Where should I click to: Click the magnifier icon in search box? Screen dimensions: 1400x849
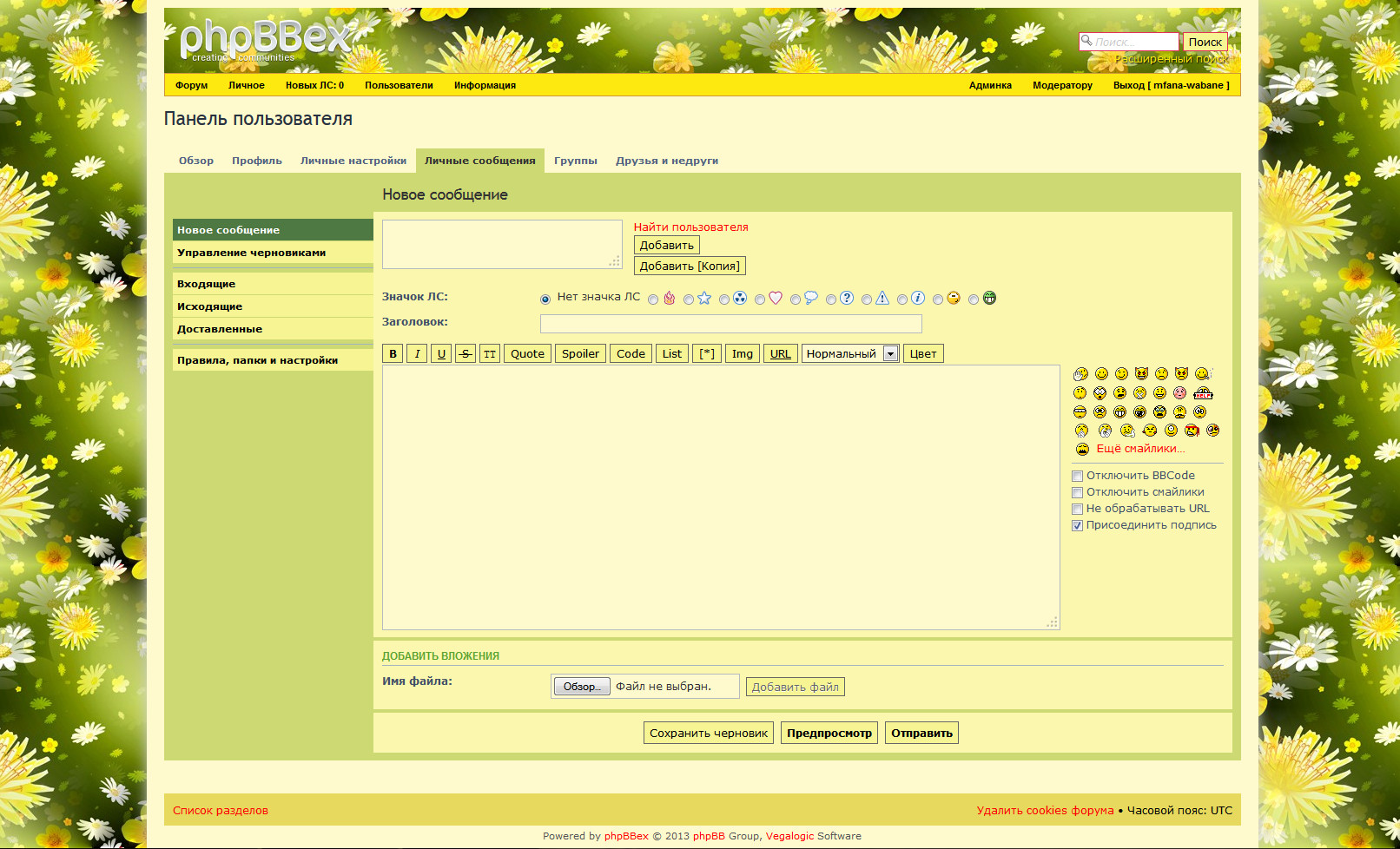click(1086, 41)
